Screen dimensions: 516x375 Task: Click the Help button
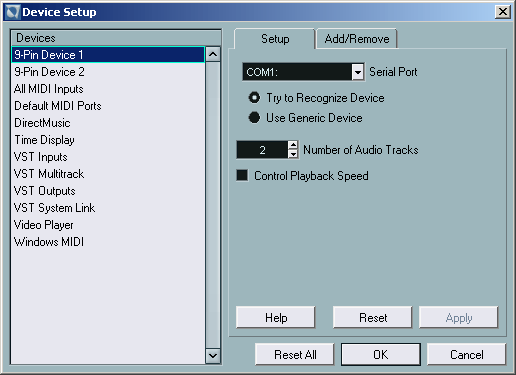point(276,318)
